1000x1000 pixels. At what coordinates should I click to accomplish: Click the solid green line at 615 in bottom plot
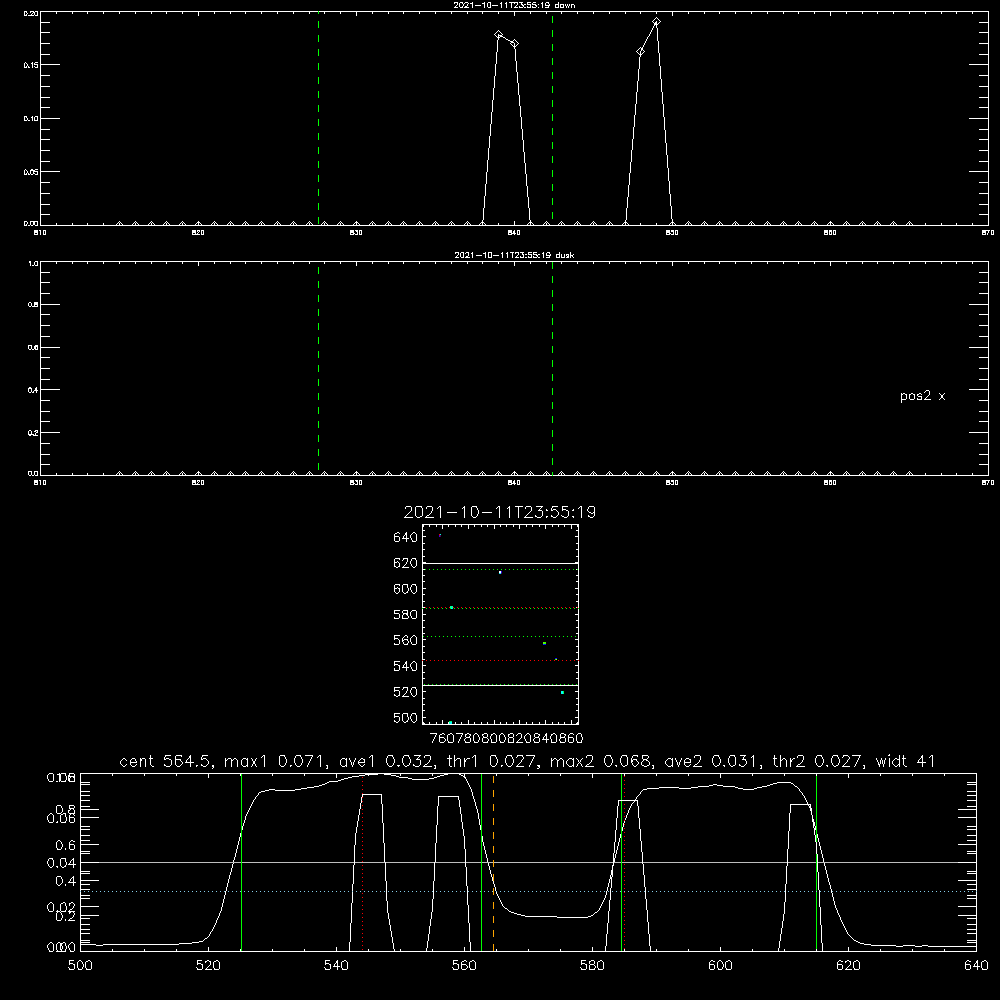(816, 862)
